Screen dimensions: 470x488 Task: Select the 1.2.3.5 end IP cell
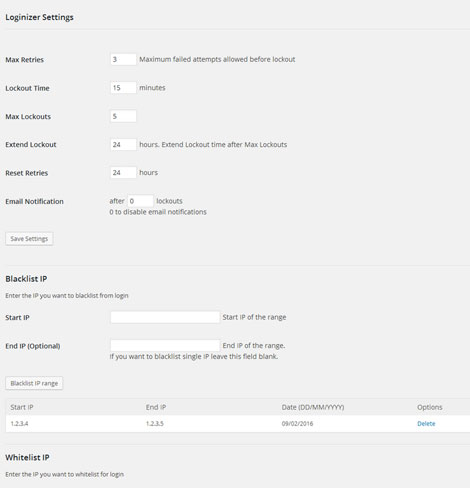[155, 424]
